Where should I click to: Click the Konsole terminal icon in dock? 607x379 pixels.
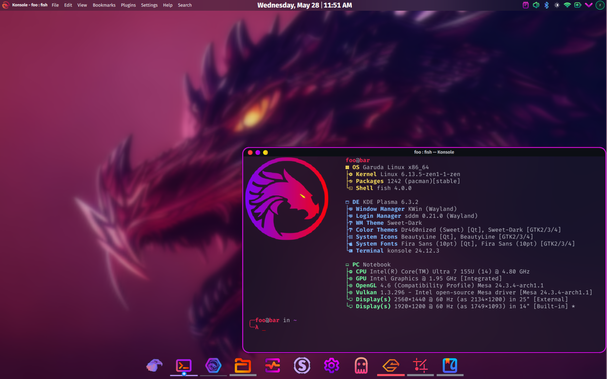coord(183,365)
